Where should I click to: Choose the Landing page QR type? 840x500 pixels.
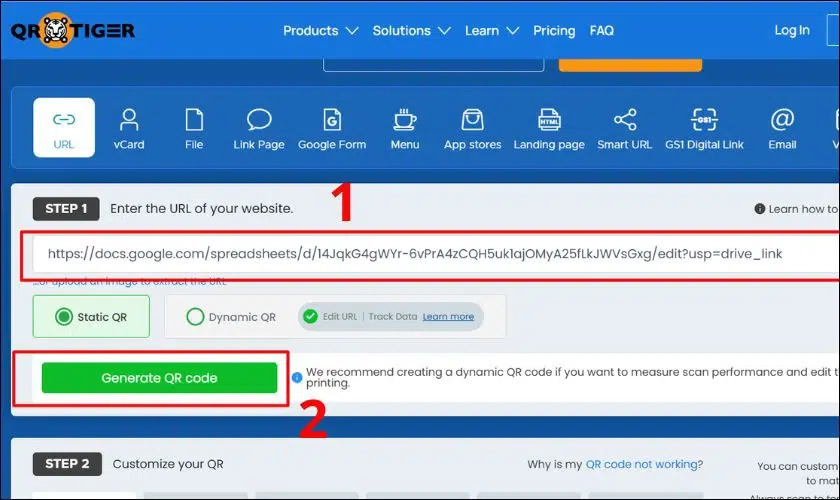[549, 129]
